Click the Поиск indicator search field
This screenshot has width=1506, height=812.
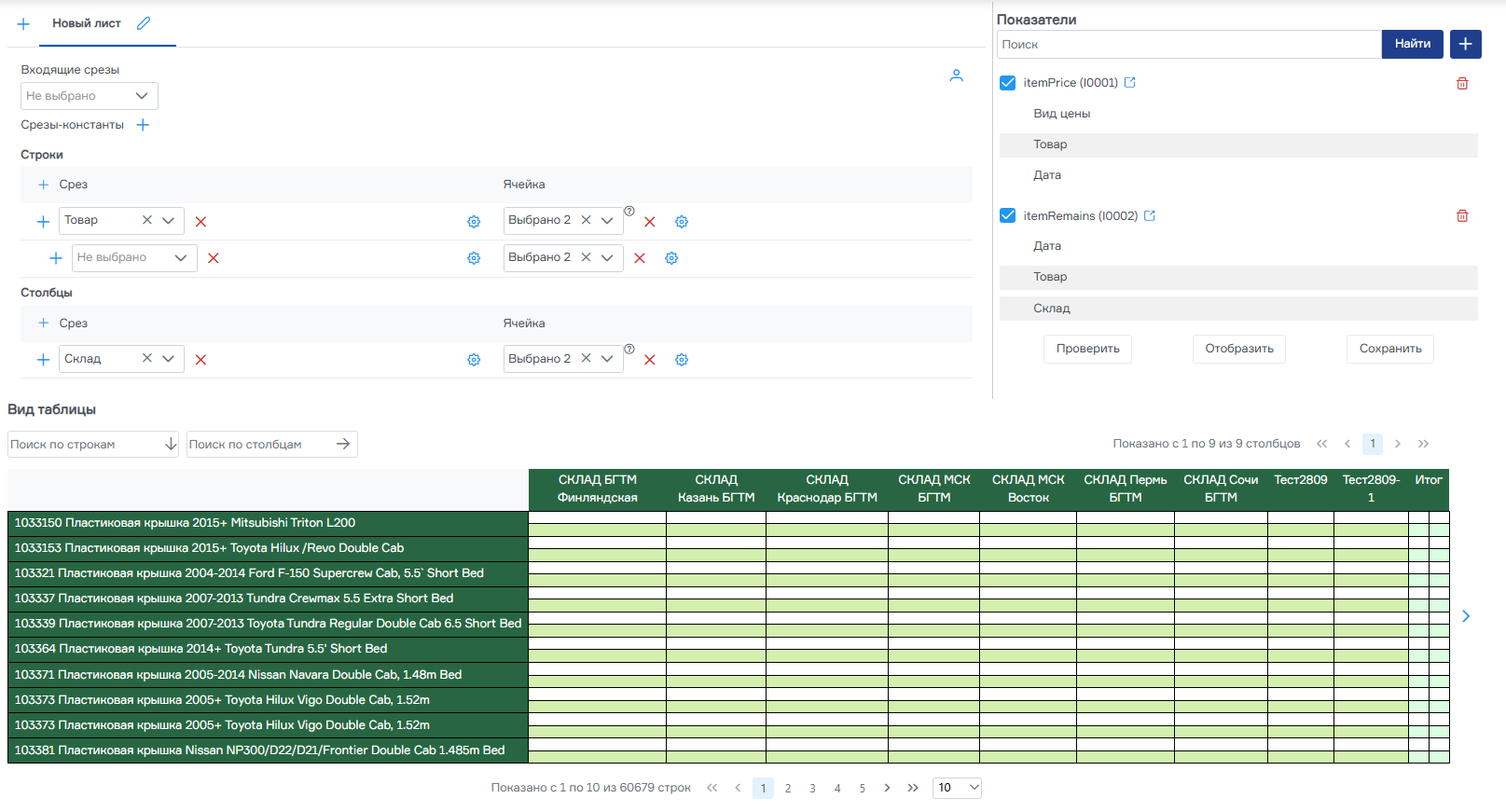[1188, 44]
